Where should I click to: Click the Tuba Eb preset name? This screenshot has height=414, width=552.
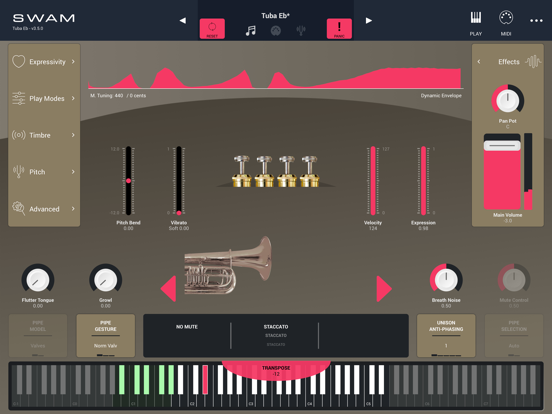coord(275,15)
